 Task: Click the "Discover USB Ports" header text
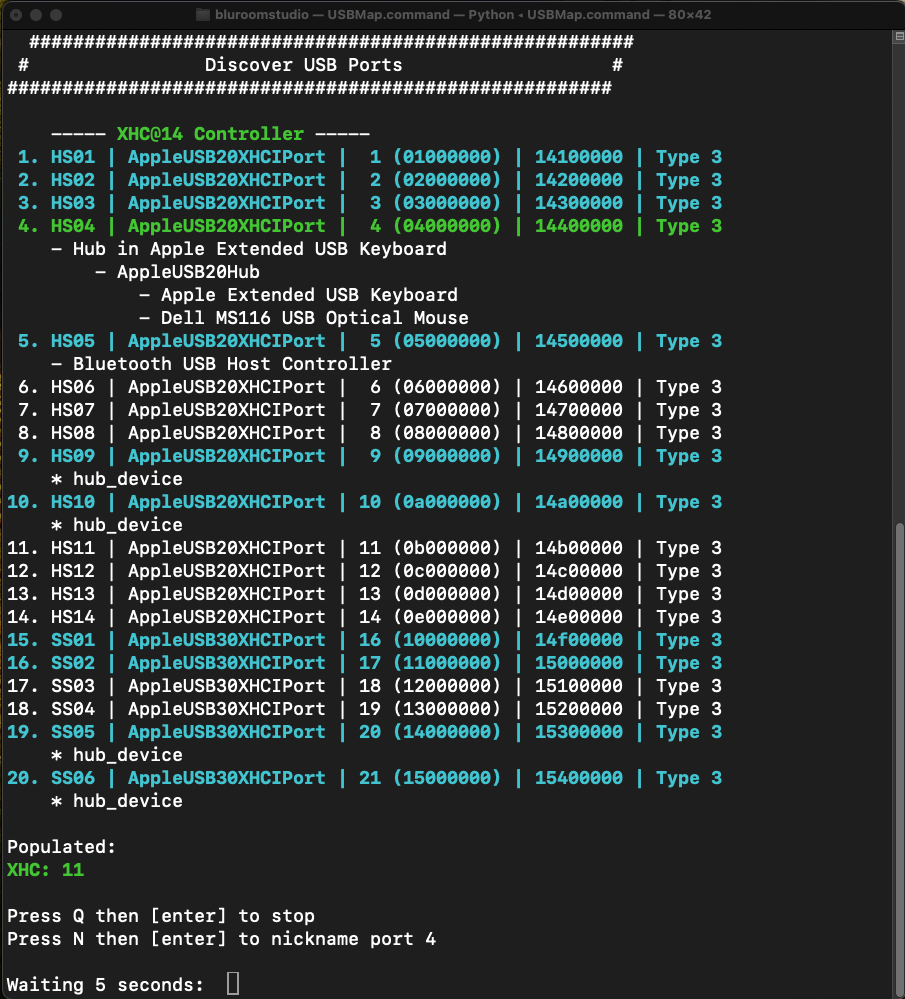pyautogui.click(x=303, y=65)
